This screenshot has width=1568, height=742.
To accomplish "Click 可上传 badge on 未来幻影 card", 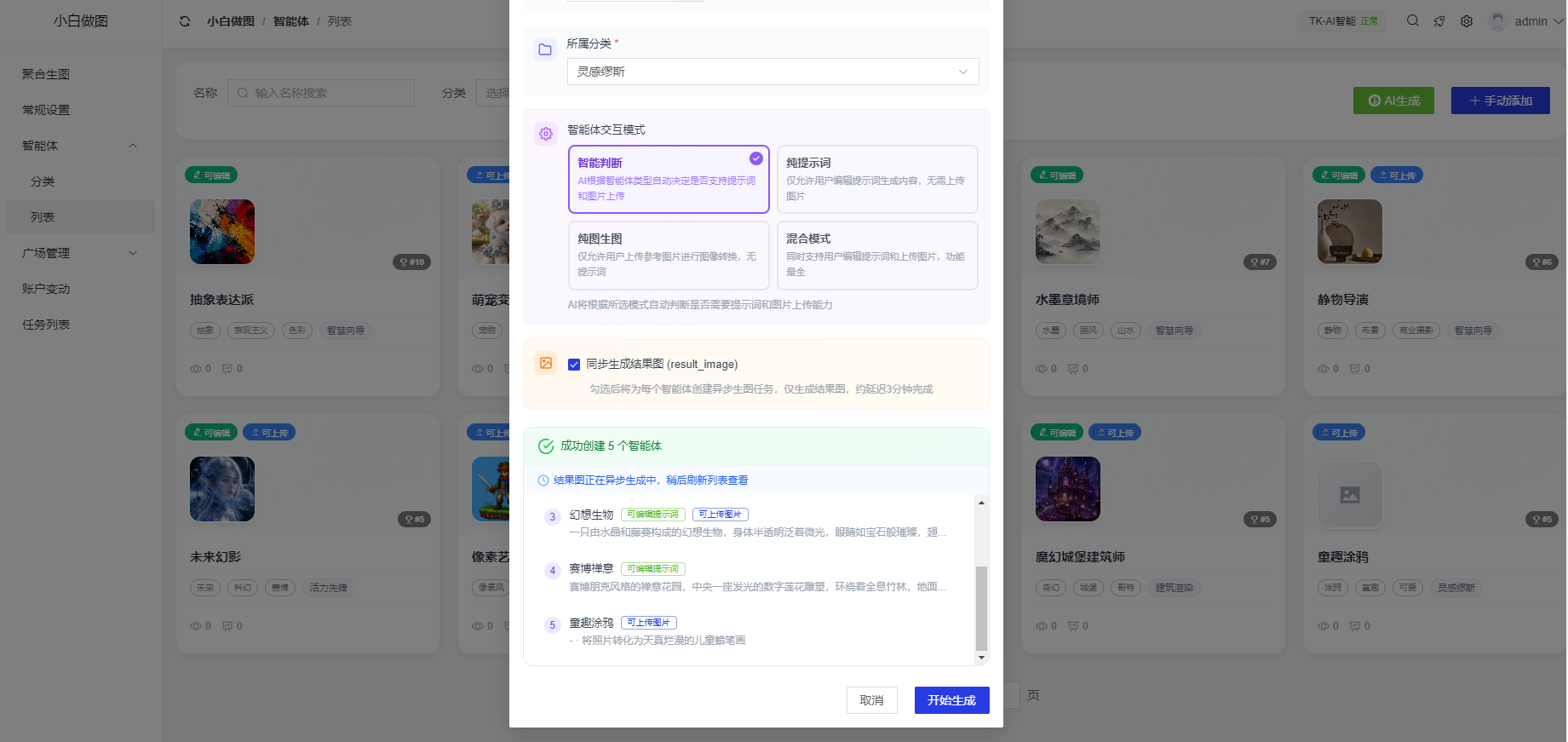I will [269, 433].
